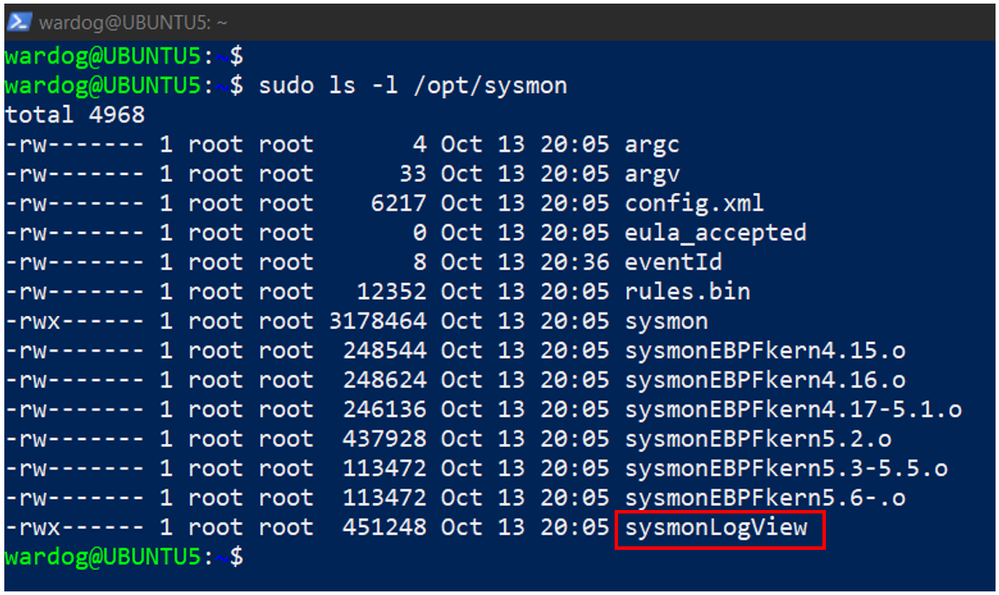Click the eula_accepted file entry
The image size is (999, 595).
[x=715, y=233]
